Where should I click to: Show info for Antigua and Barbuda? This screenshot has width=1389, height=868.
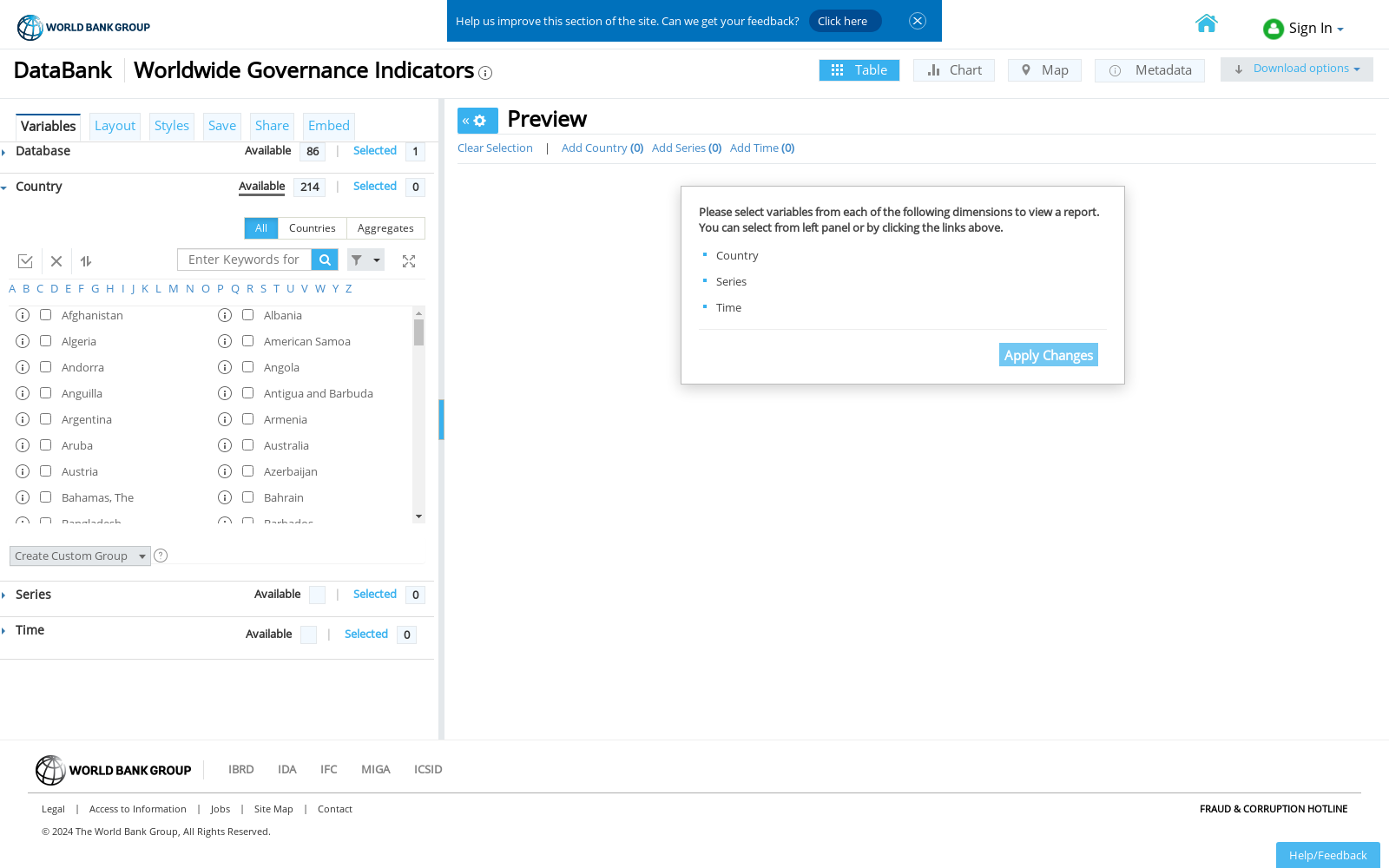click(x=225, y=393)
